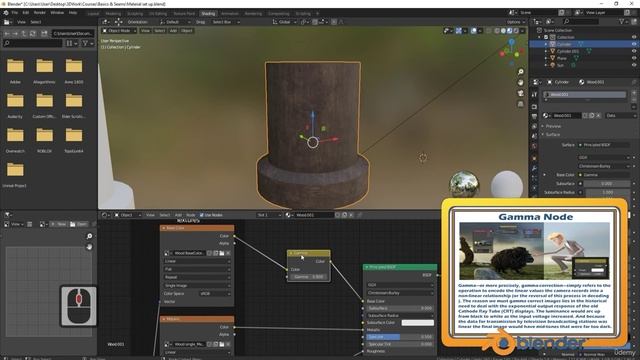Select material preview shading mode

pyautogui.click(x=509, y=31)
